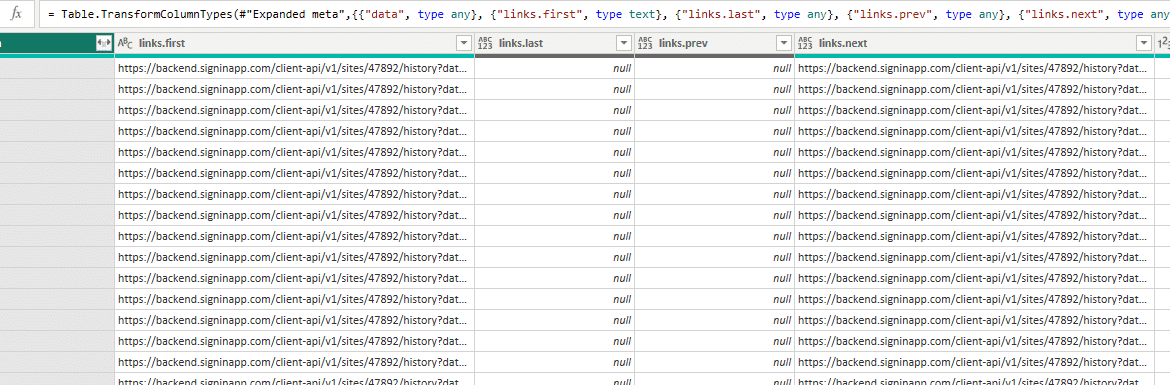Click inside the Table.TransformColumnTypes formula bar
1170x385 pixels.
tap(604, 14)
